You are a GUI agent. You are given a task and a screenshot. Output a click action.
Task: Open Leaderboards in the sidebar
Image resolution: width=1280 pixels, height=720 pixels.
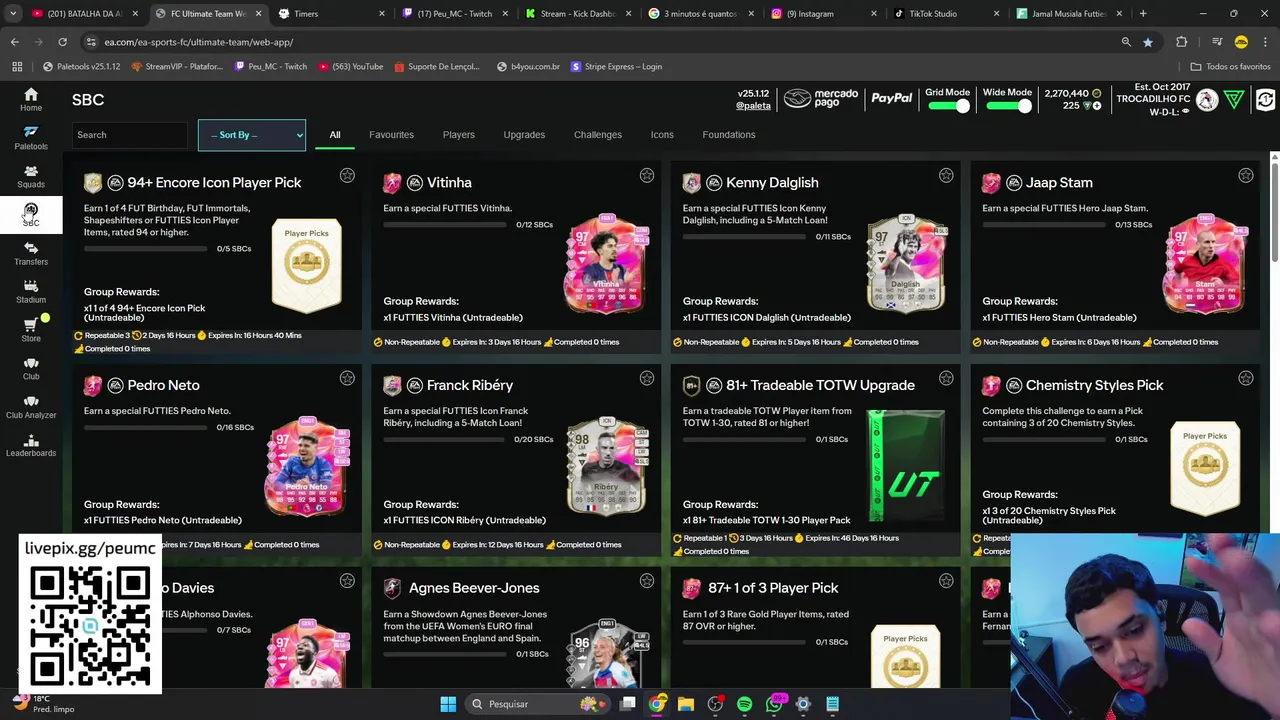click(x=31, y=446)
